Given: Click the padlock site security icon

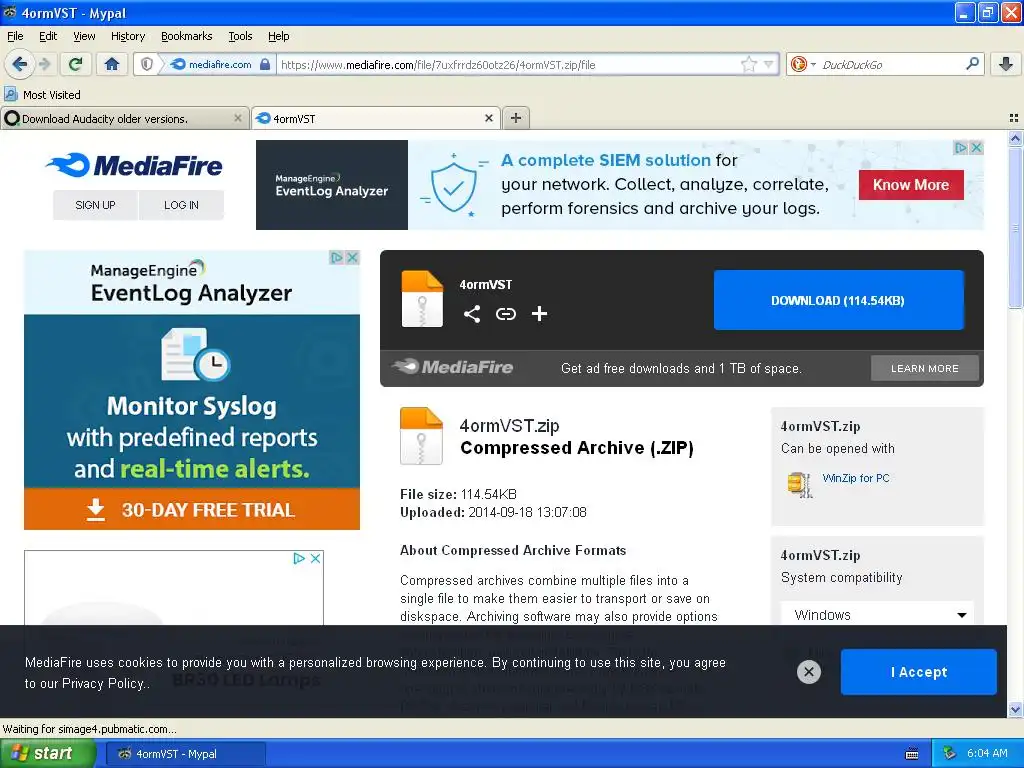Looking at the screenshot, I should point(264,64).
